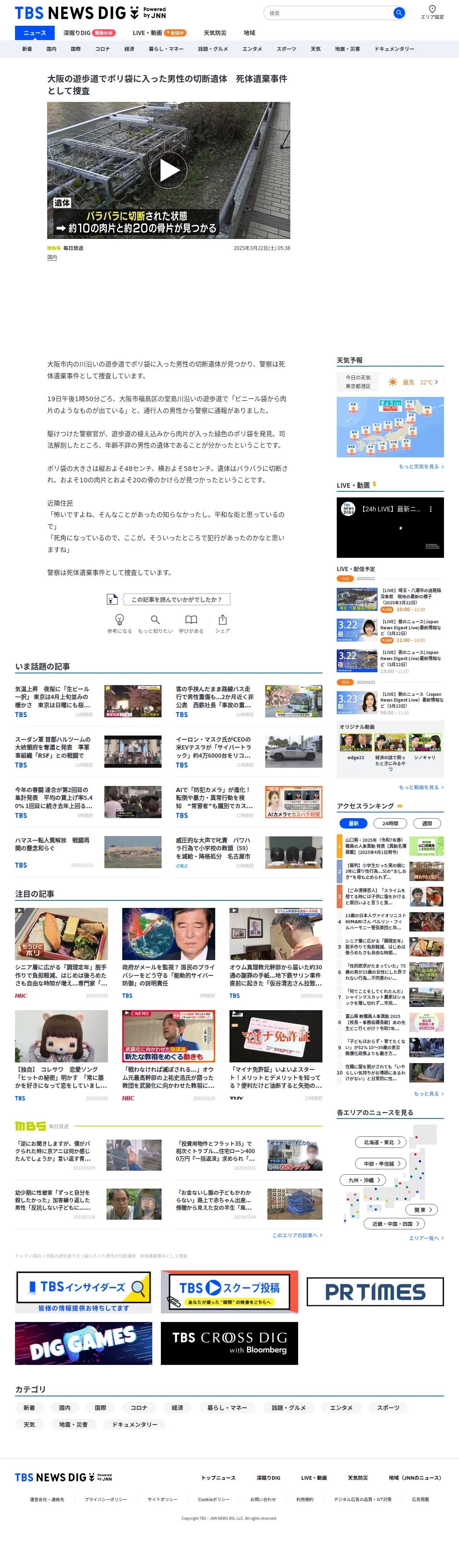Open イーロン・マスク Cybertruck article

(249, 751)
